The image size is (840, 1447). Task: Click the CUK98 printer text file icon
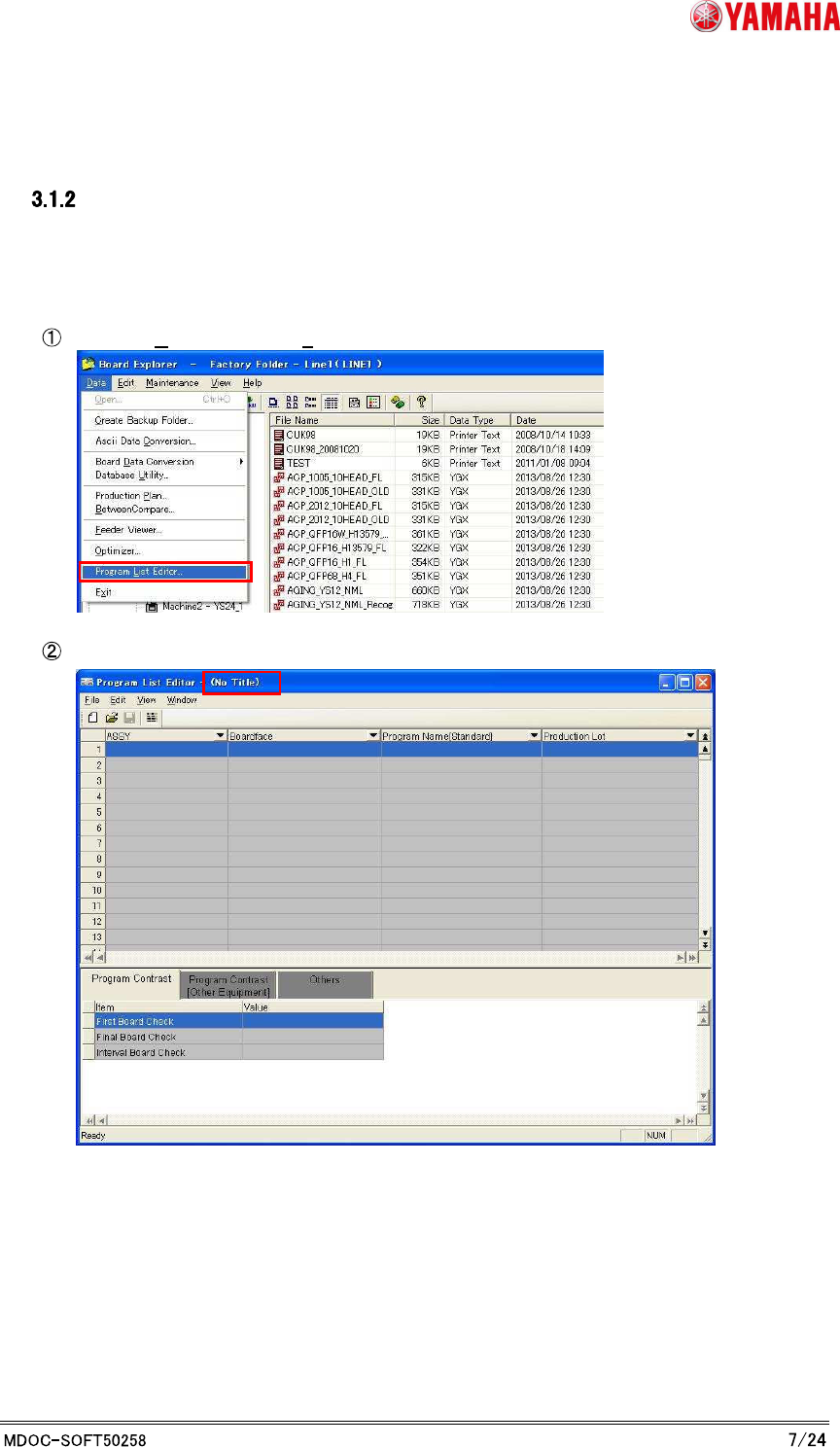[x=279, y=435]
